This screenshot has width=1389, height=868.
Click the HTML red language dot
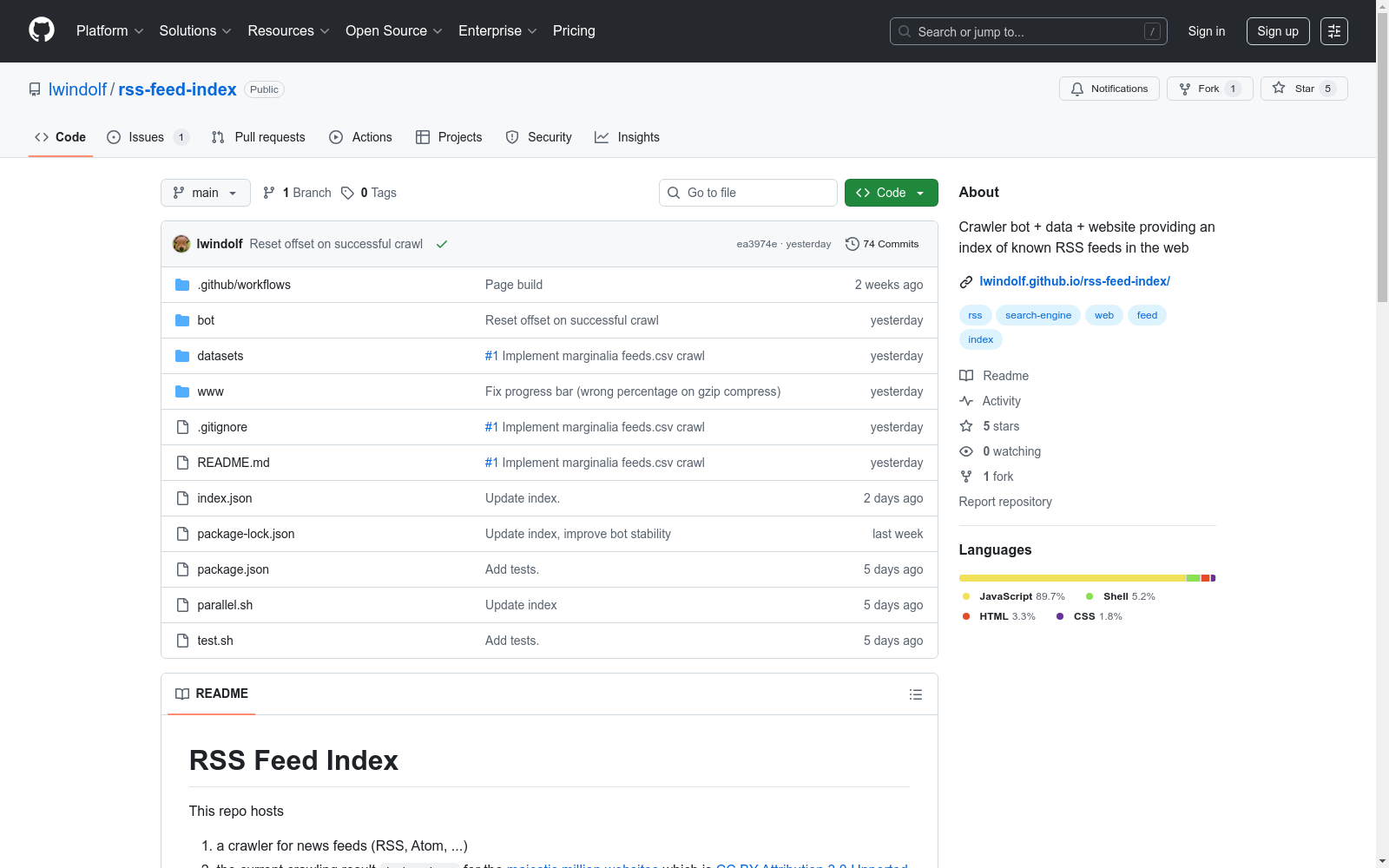click(x=966, y=616)
